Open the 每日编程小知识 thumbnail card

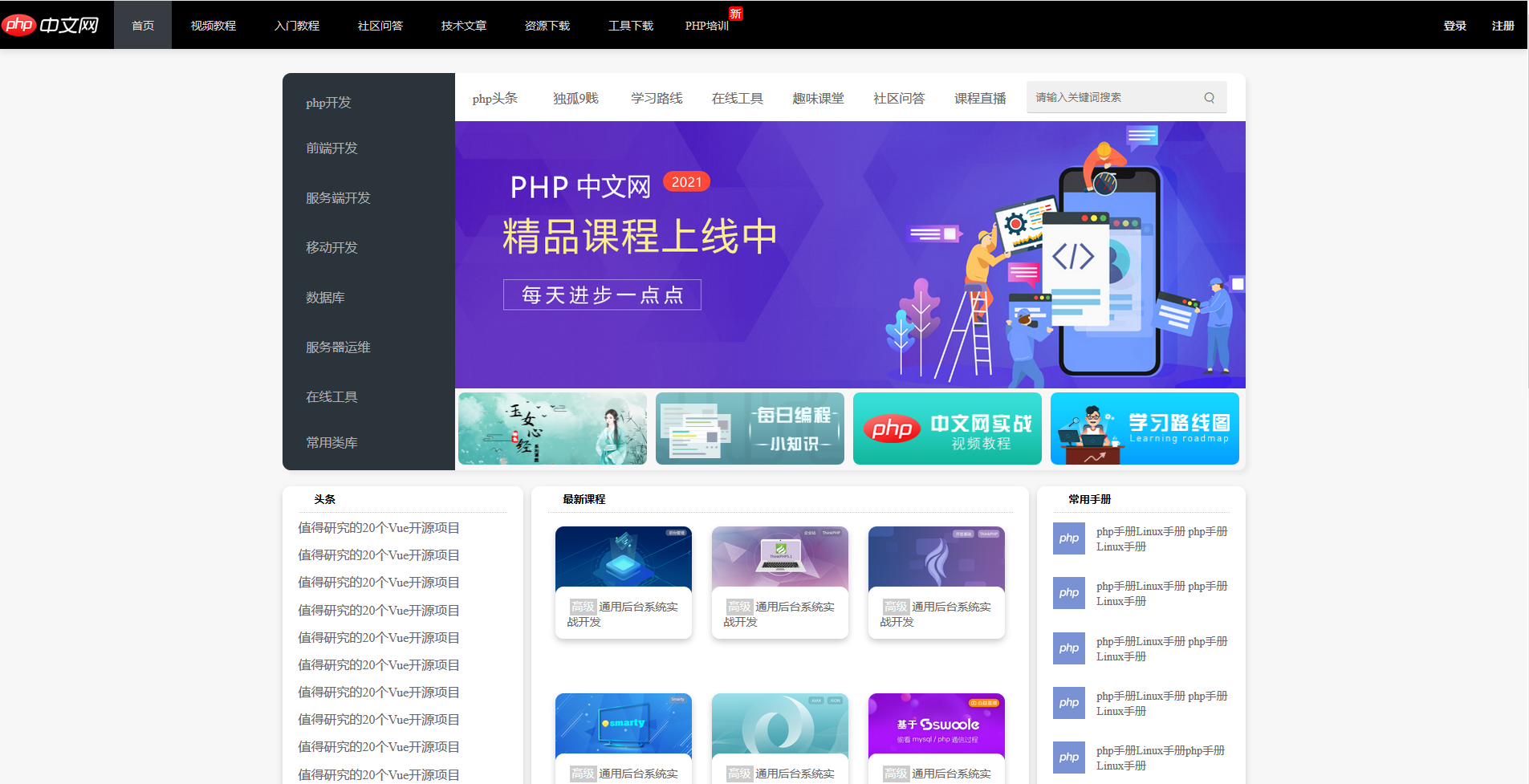[x=750, y=429]
